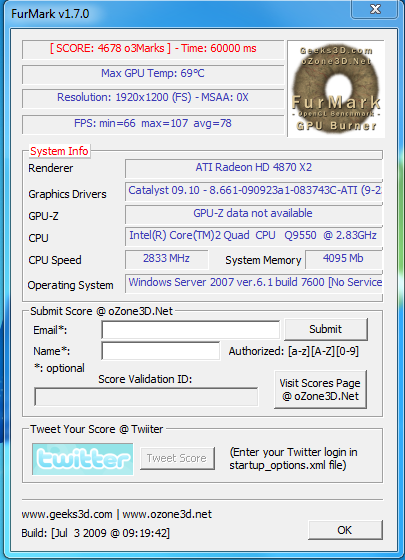Click the Build: [Jul 3 2009 @ 09:19:42] text
The height and width of the screenshot is (560, 405).
pos(96,533)
